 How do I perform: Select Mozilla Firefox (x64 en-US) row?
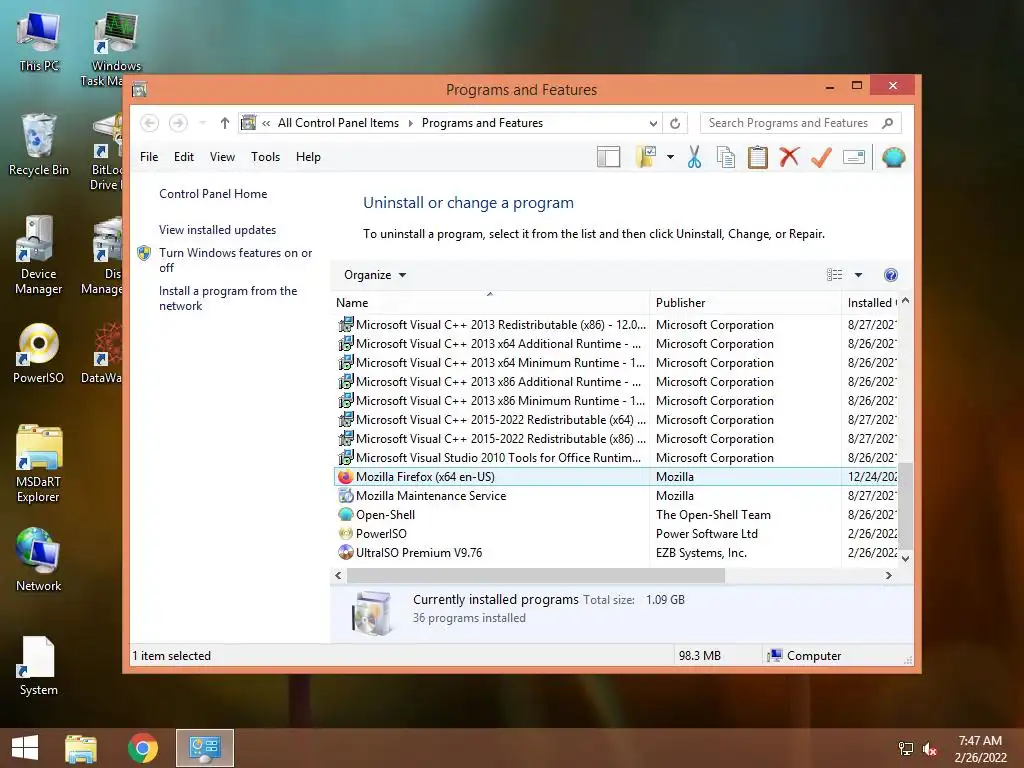click(615, 477)
